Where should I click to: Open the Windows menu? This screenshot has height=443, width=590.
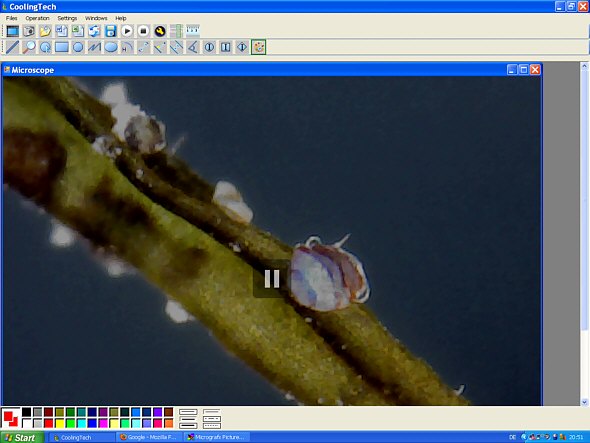96,18
